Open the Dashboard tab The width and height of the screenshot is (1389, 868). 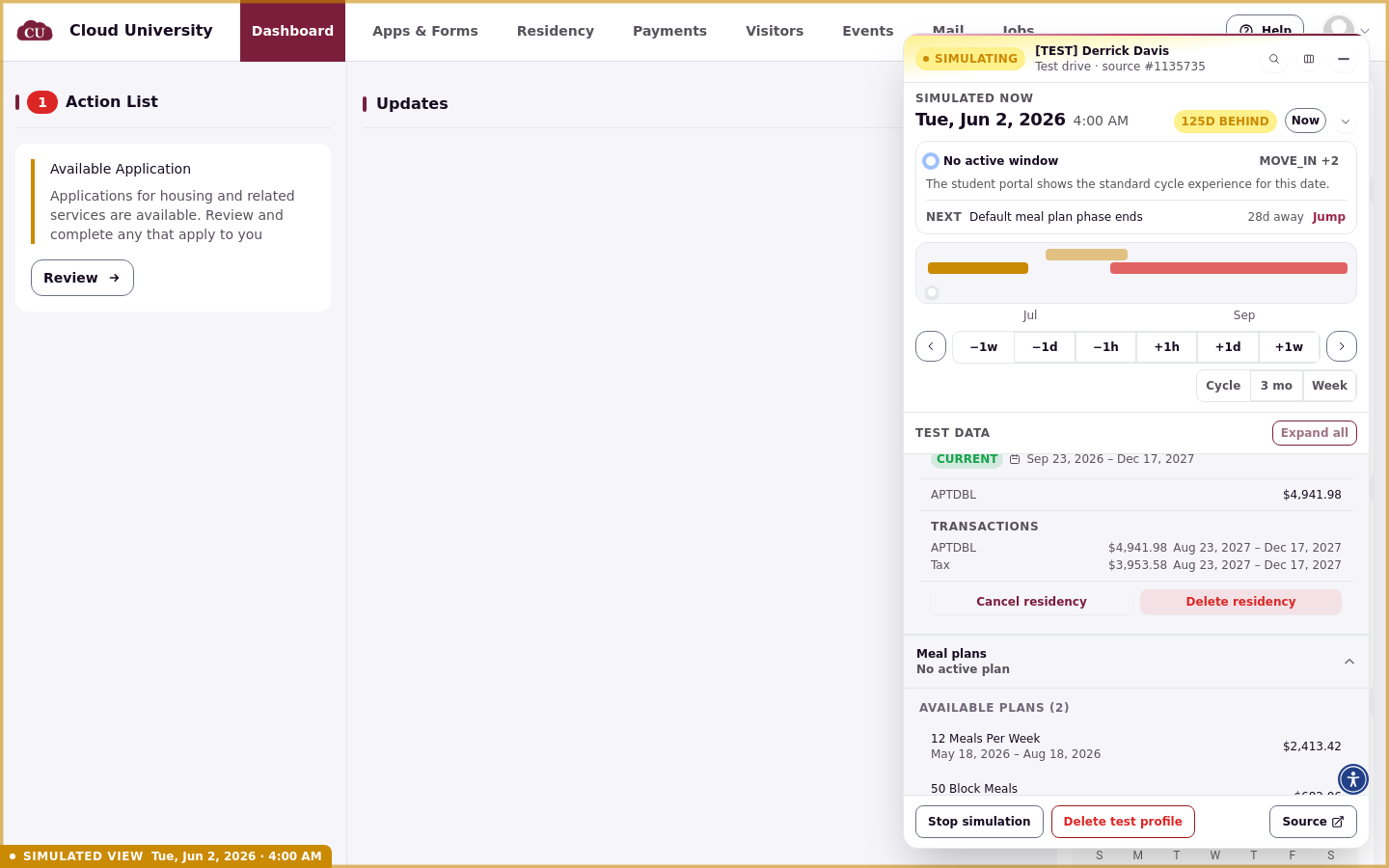click(292, 31)
